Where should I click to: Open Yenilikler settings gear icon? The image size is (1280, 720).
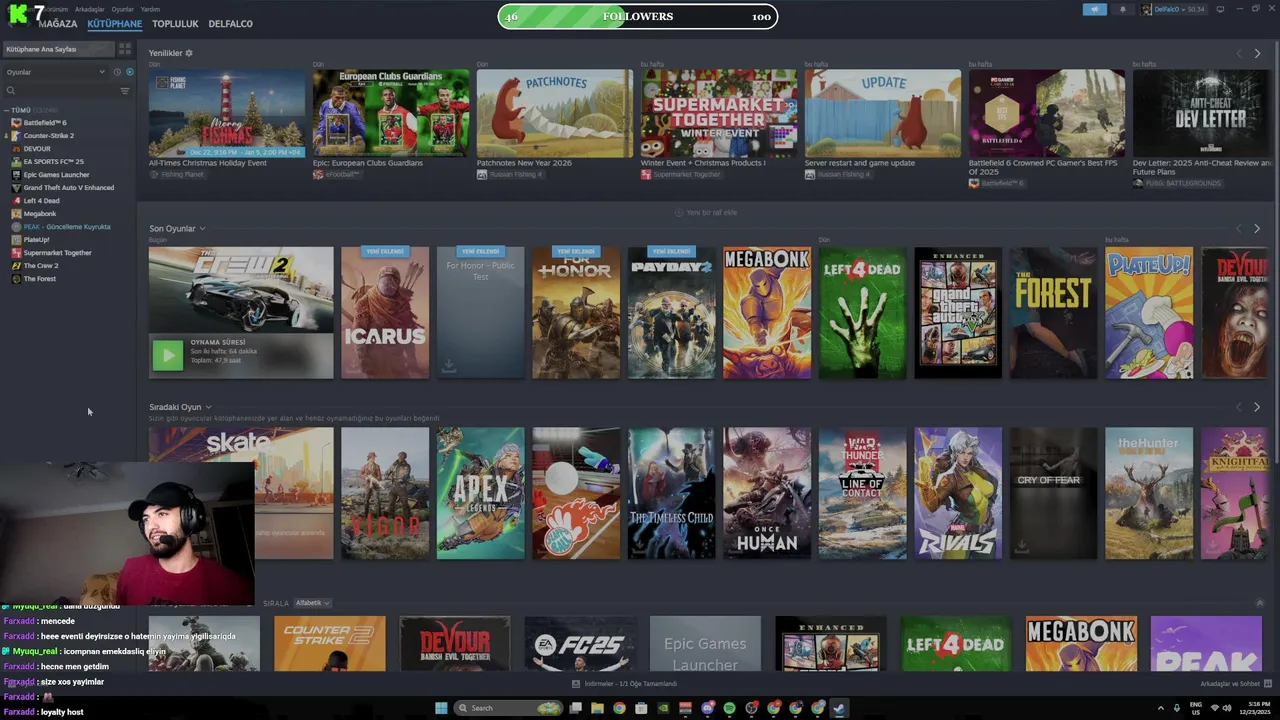(x=189, y=53)
